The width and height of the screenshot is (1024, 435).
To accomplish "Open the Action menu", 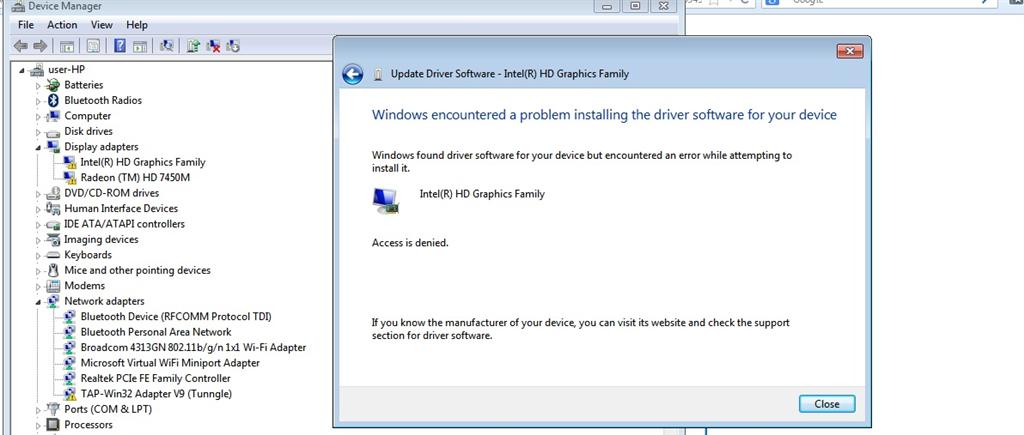I will (x=62, y=25).
